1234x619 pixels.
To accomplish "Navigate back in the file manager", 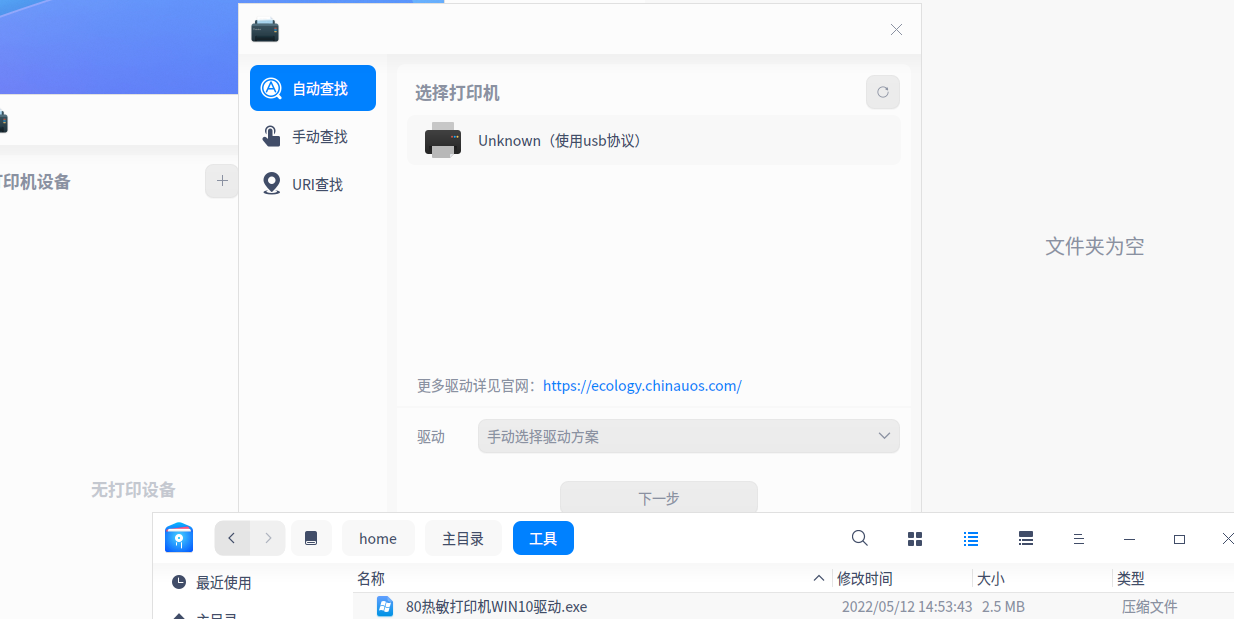I will (232, 538).
